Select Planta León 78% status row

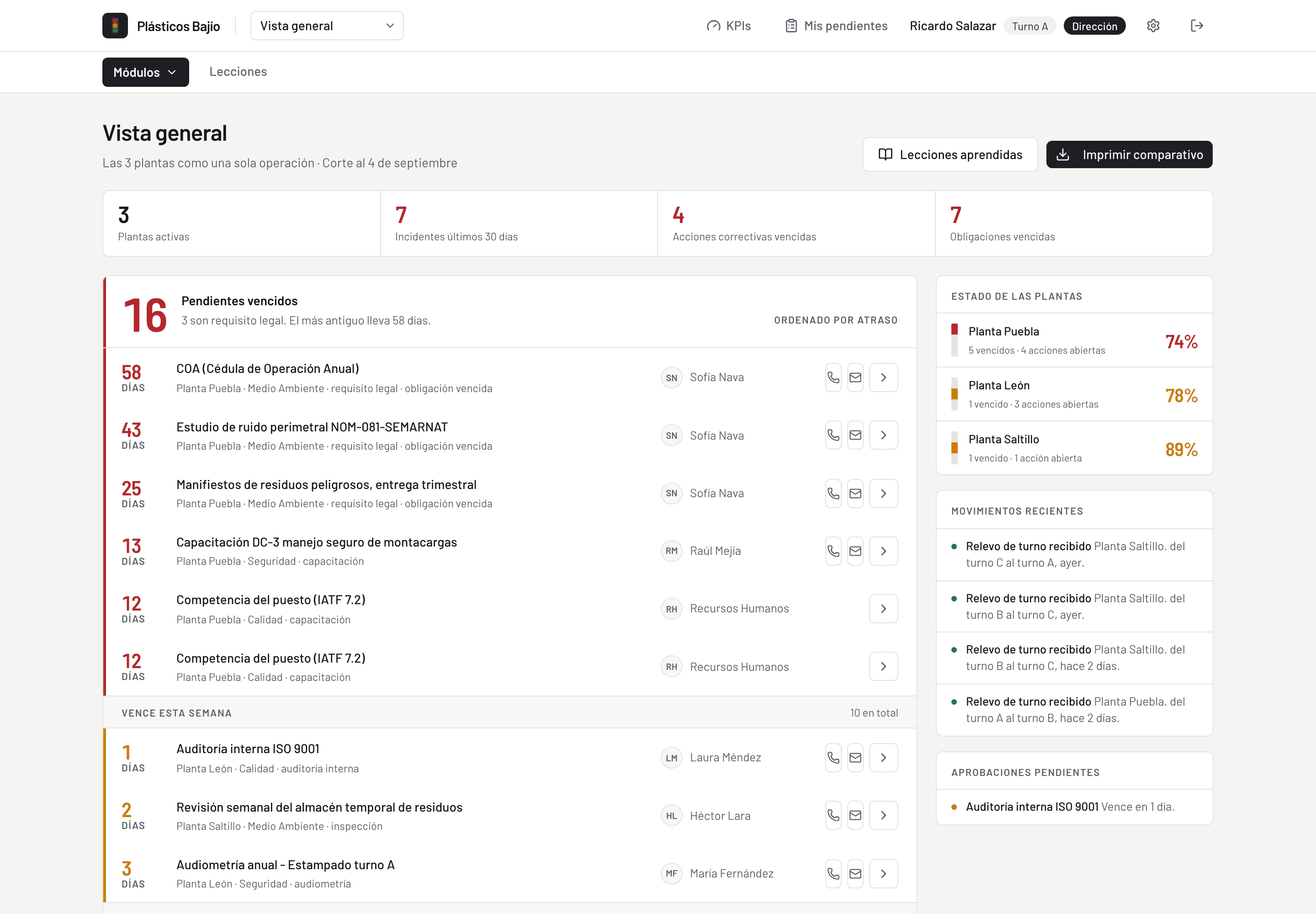pos(1074,394)
